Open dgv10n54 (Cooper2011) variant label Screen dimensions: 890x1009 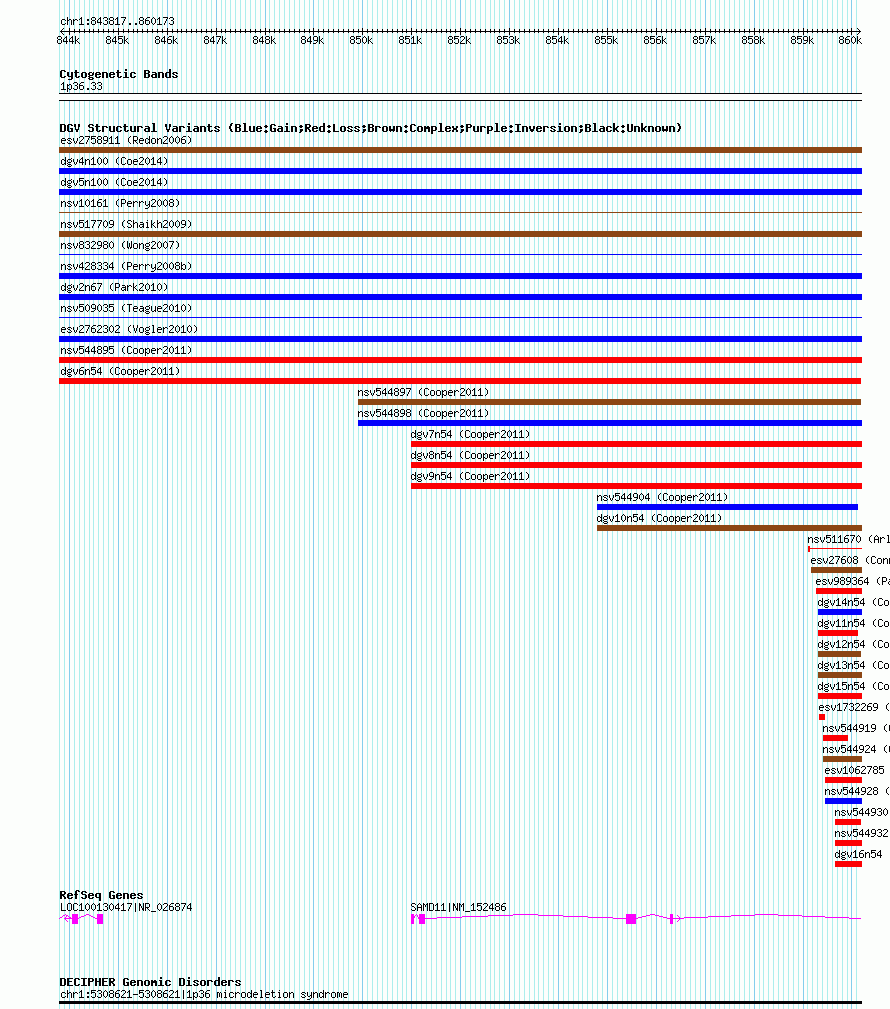pyautogui.click(x=660, y=518)
